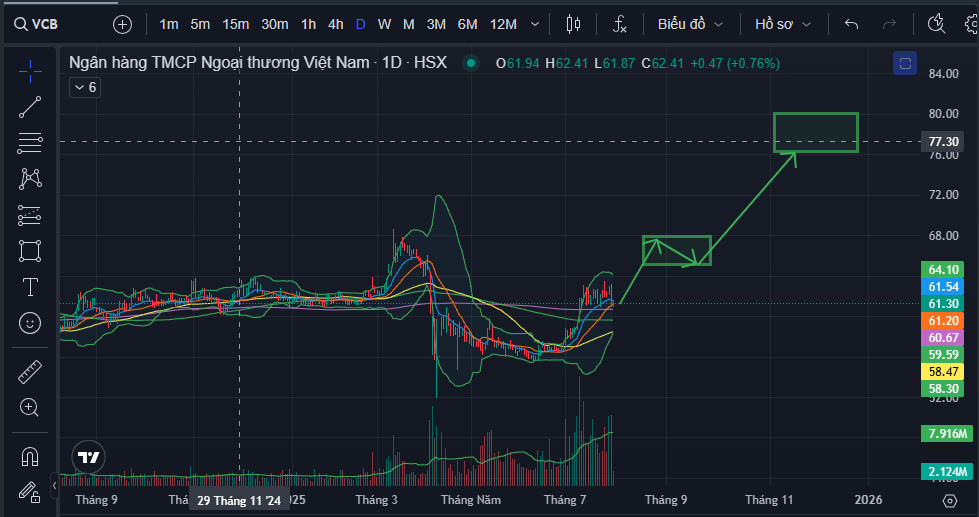Select the 4h timeframe
Viewport: 979px width, 517px height.
[x=336, y=24]
